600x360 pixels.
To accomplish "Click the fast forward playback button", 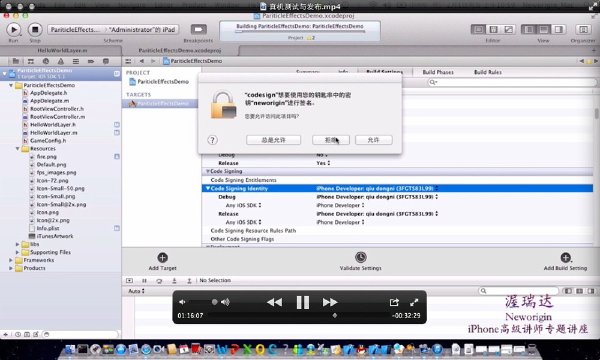I will pyautogui.click(x=330, y=302).
